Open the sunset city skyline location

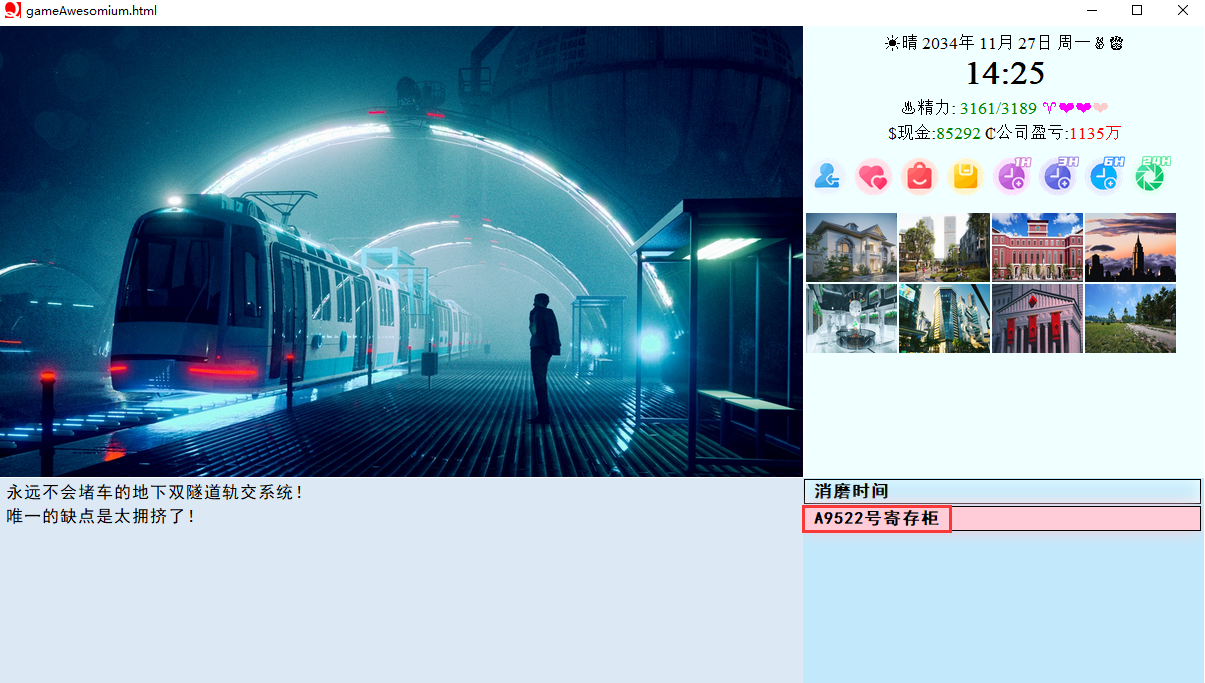point(1130,247)
